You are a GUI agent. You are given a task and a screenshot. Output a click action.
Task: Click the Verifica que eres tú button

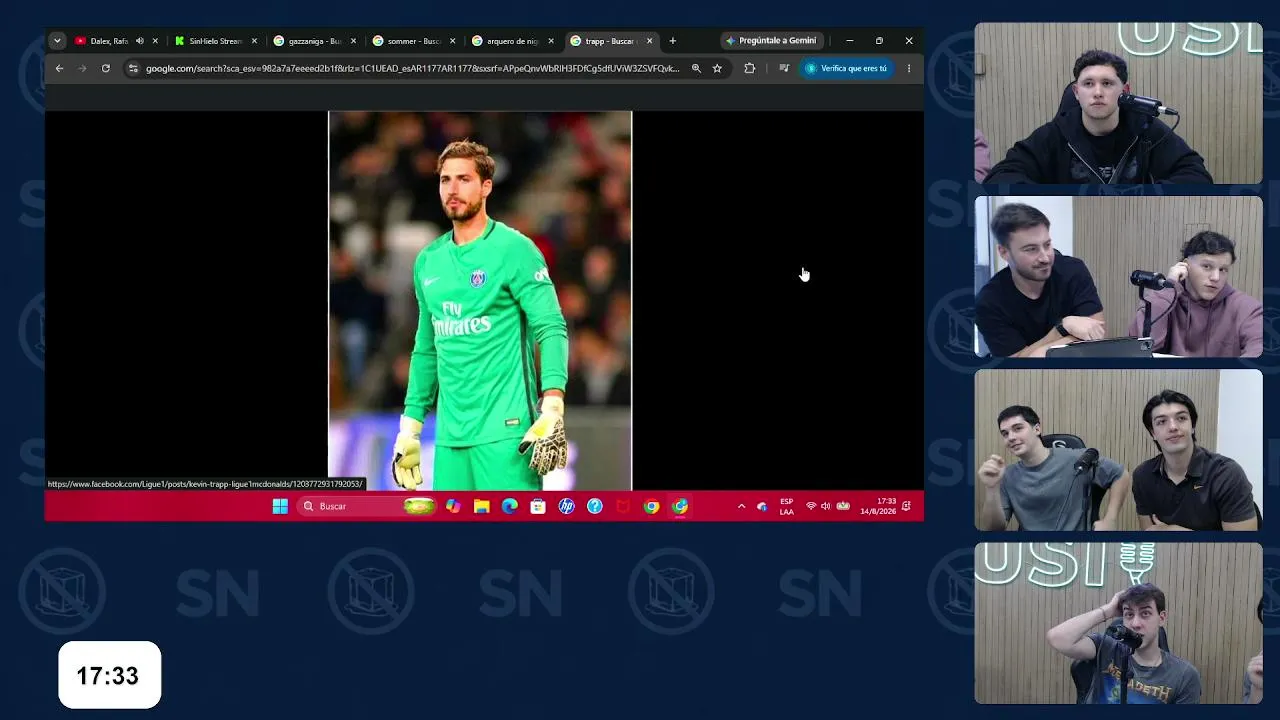[846, 68]
